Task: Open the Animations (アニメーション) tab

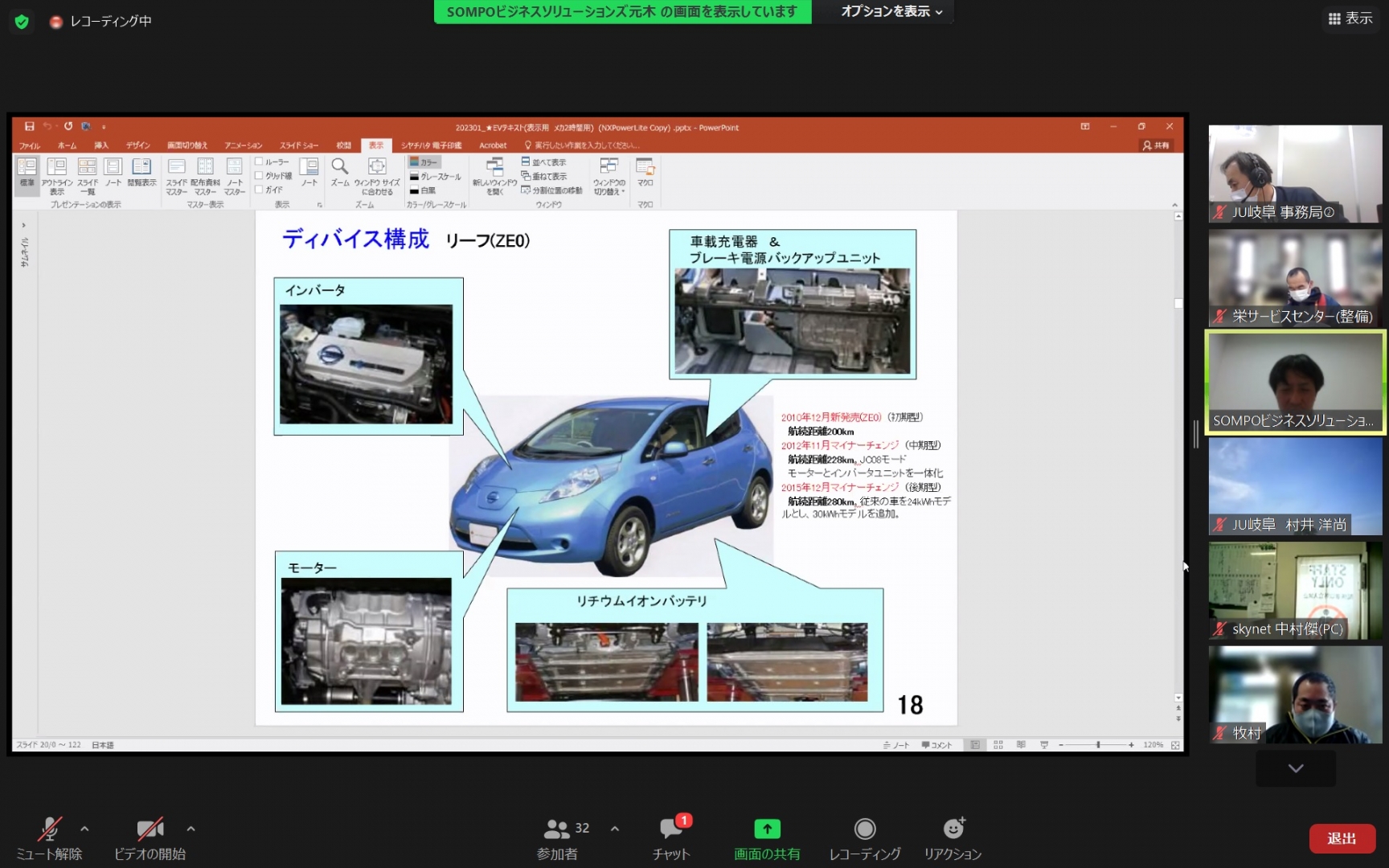Action: 244,145
